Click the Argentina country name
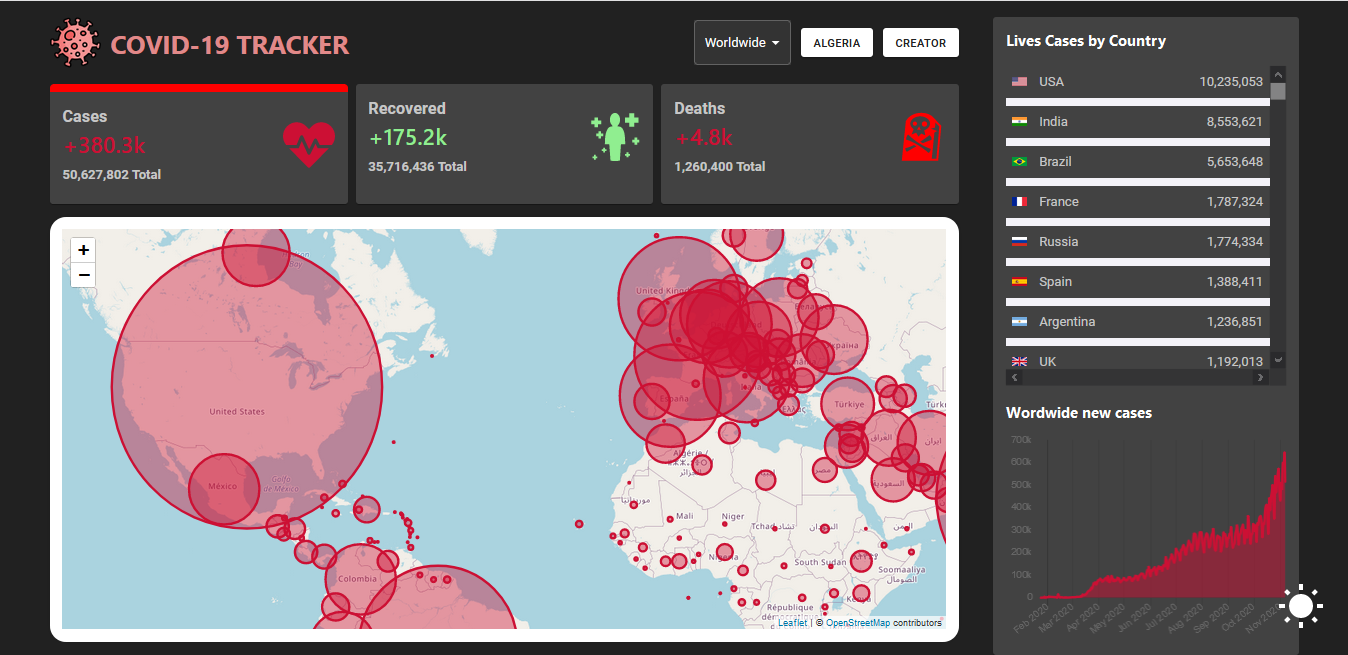1348x655 pixels. point(1067,322)
